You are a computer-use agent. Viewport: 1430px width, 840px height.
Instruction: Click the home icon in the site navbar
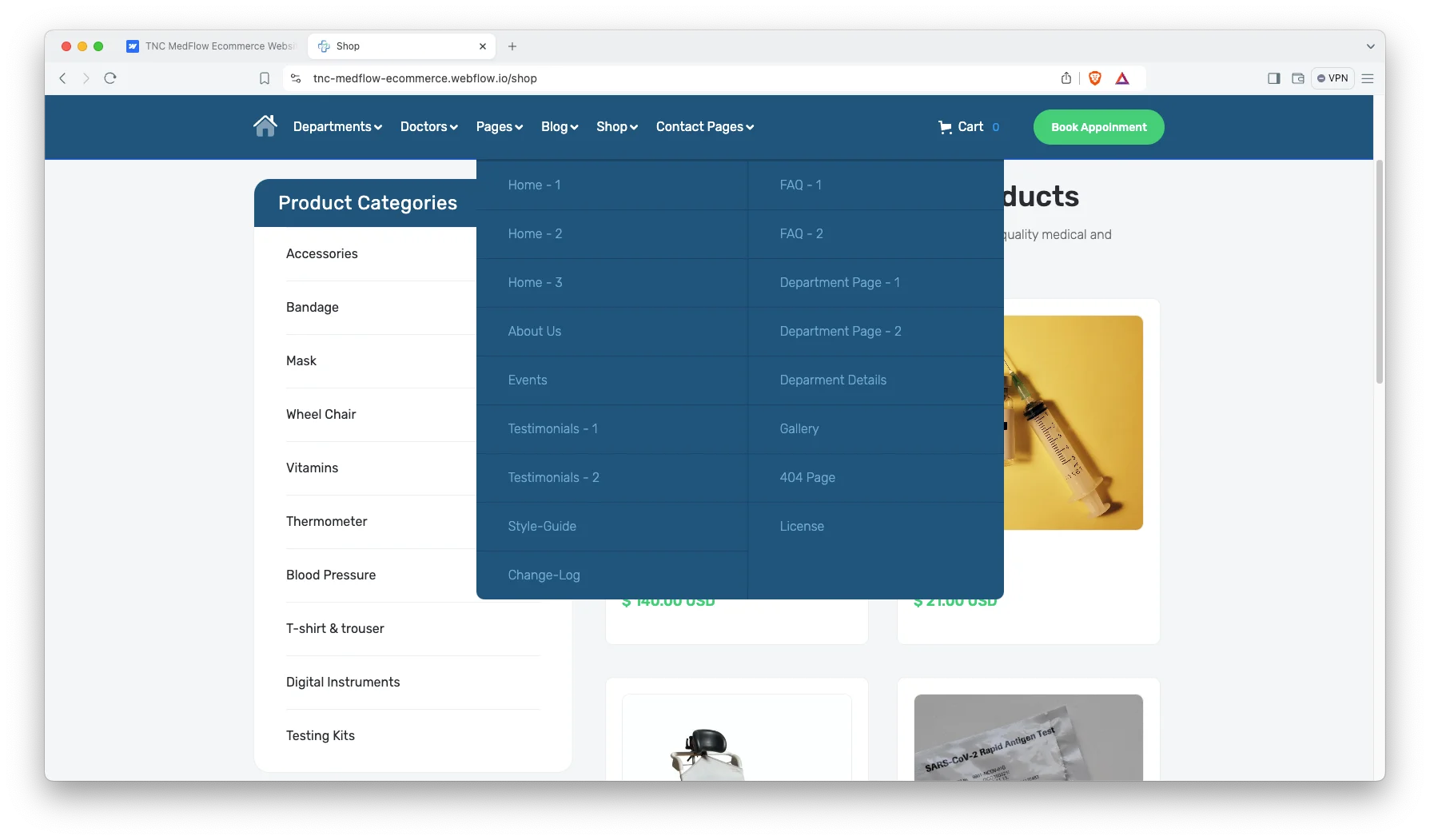pyautogui.click(x=265, y=125)
